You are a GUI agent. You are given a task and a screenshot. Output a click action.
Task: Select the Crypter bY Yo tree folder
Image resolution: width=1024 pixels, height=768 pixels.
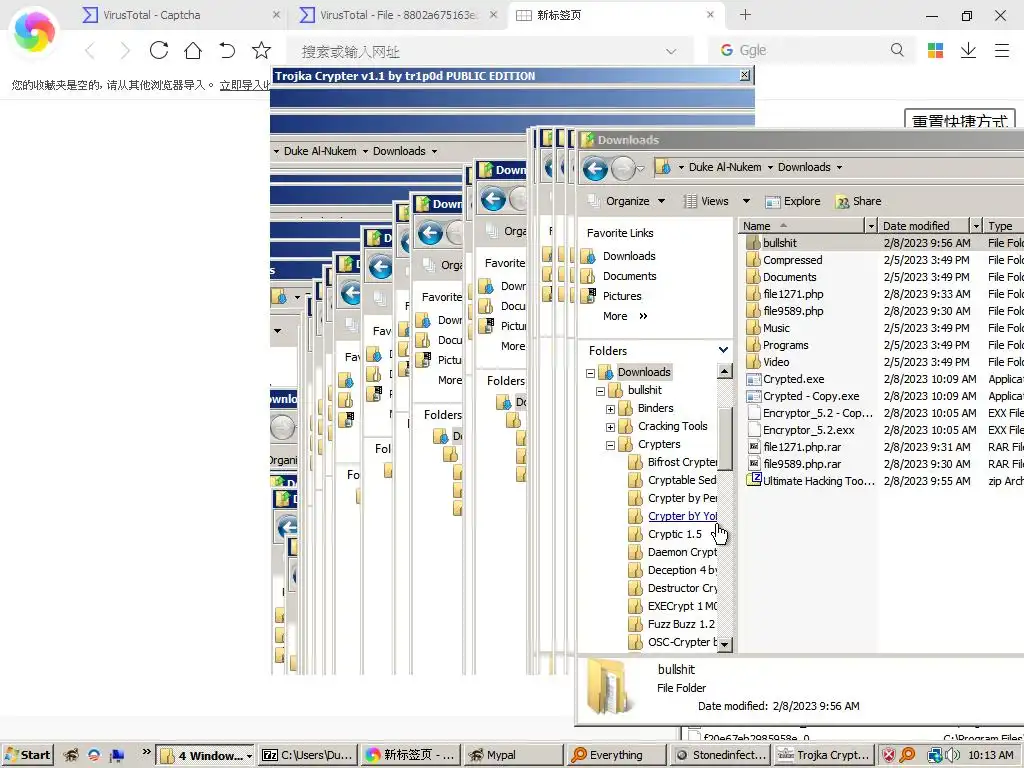click(682, 516)
